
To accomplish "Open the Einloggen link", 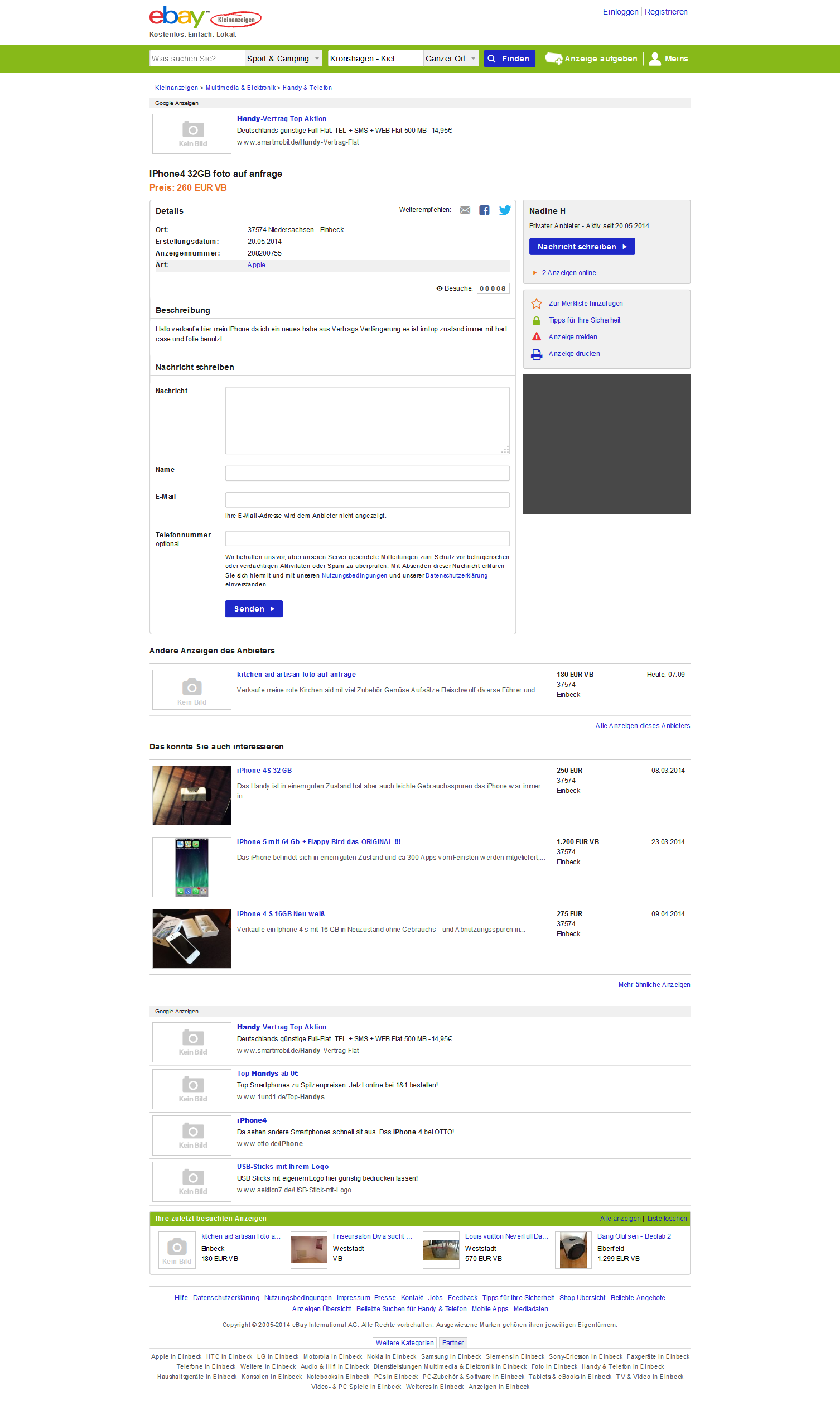I will coord(620,12).
